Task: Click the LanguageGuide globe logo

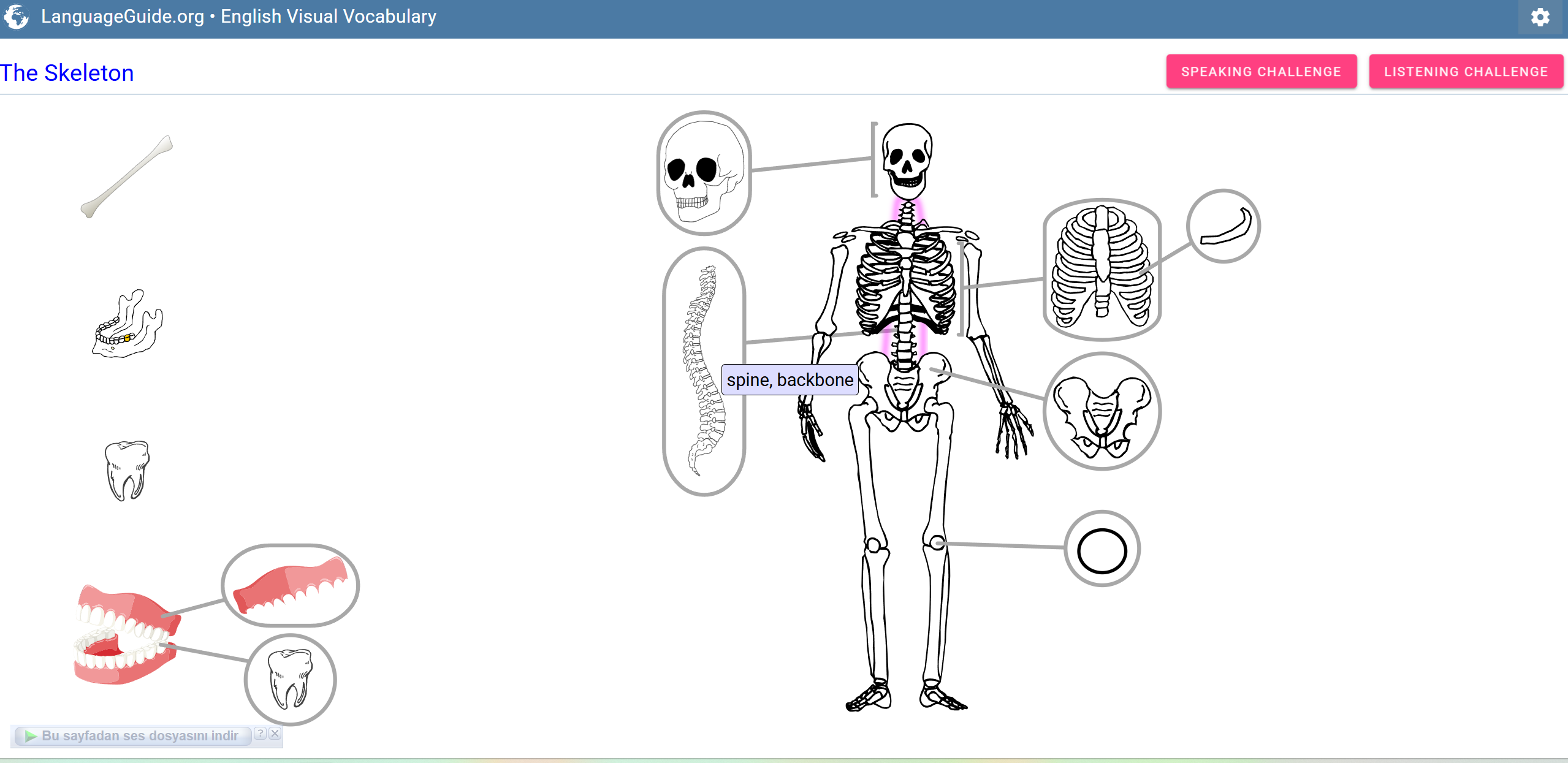Action: [17, 17]
